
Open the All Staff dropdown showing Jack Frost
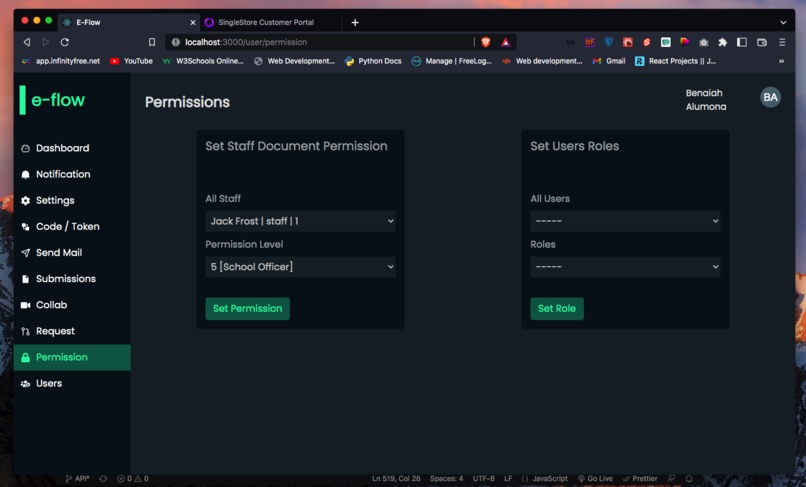pos(301,221)
